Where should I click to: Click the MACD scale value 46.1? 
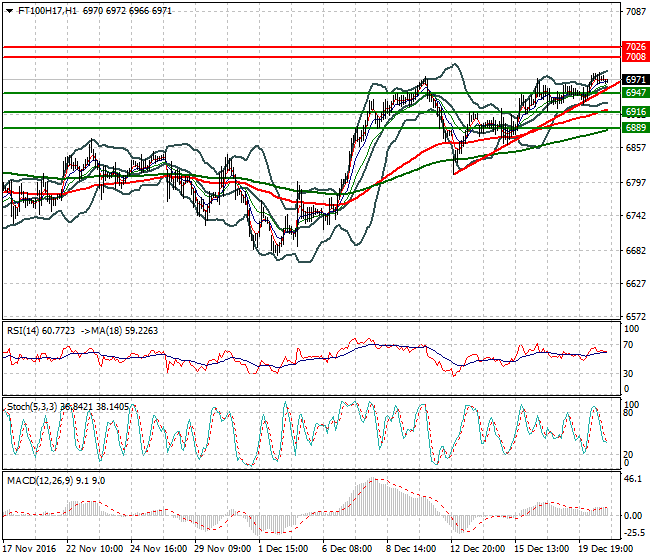(x=633, y=479)
